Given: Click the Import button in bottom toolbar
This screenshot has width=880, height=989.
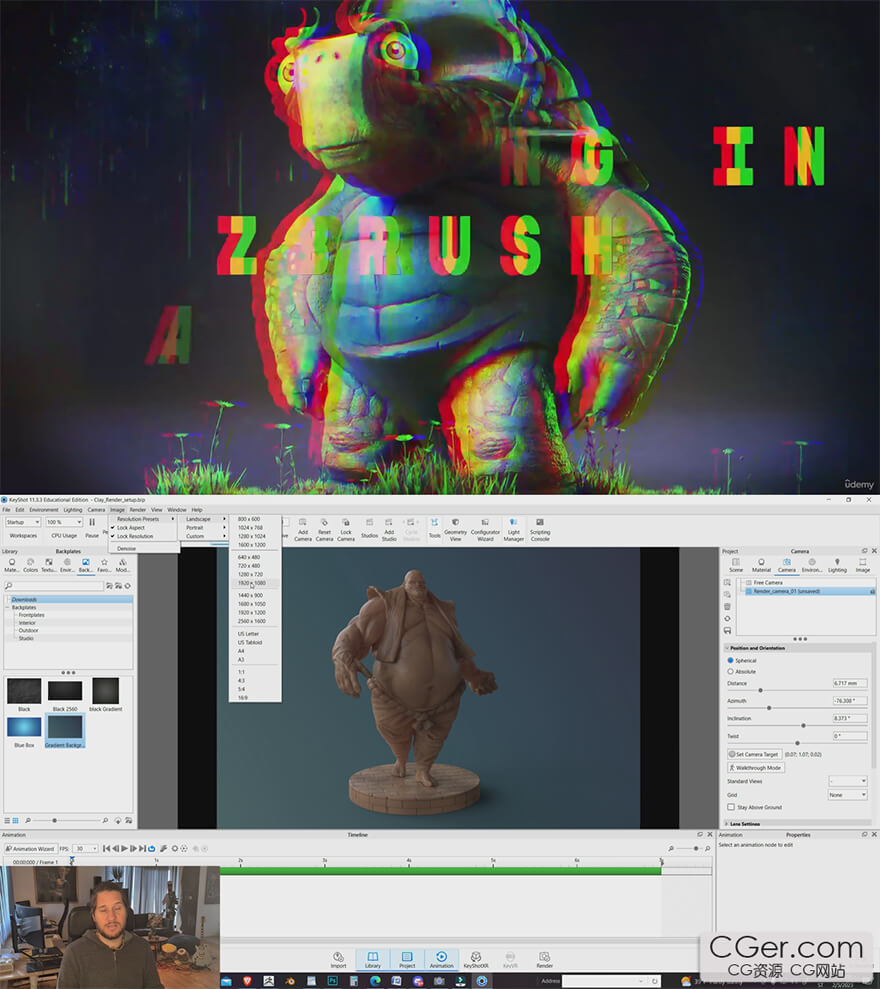Looking at the screenshot, I should pyautogui.click(x=338, y=960).
